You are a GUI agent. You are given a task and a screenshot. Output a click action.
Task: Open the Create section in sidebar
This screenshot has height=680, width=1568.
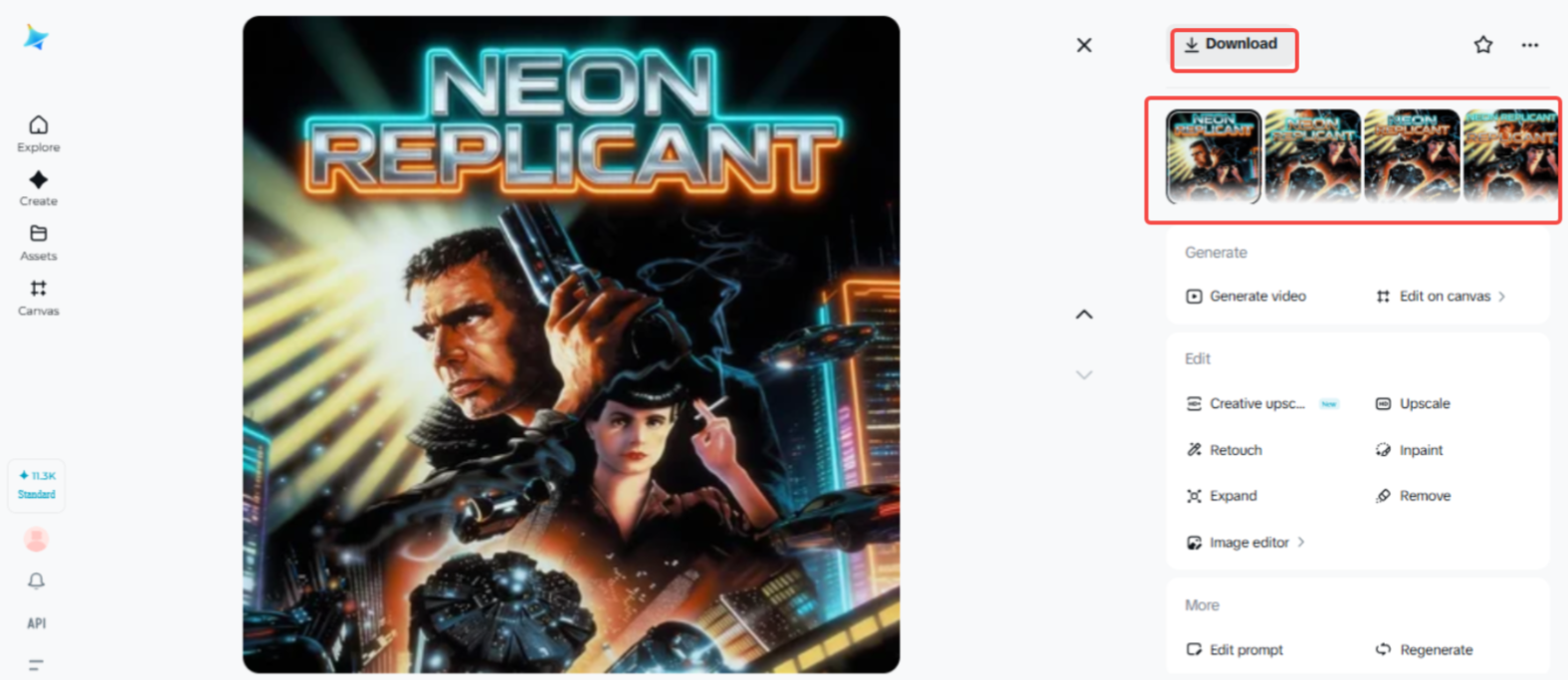pos(38,188)
